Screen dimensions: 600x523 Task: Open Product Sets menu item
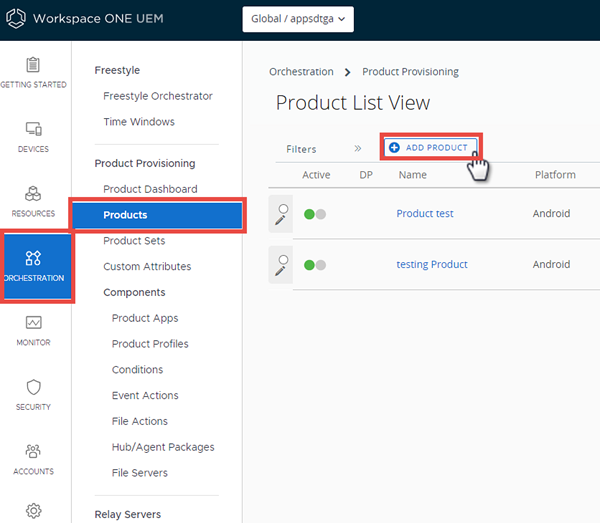point(134,241)
